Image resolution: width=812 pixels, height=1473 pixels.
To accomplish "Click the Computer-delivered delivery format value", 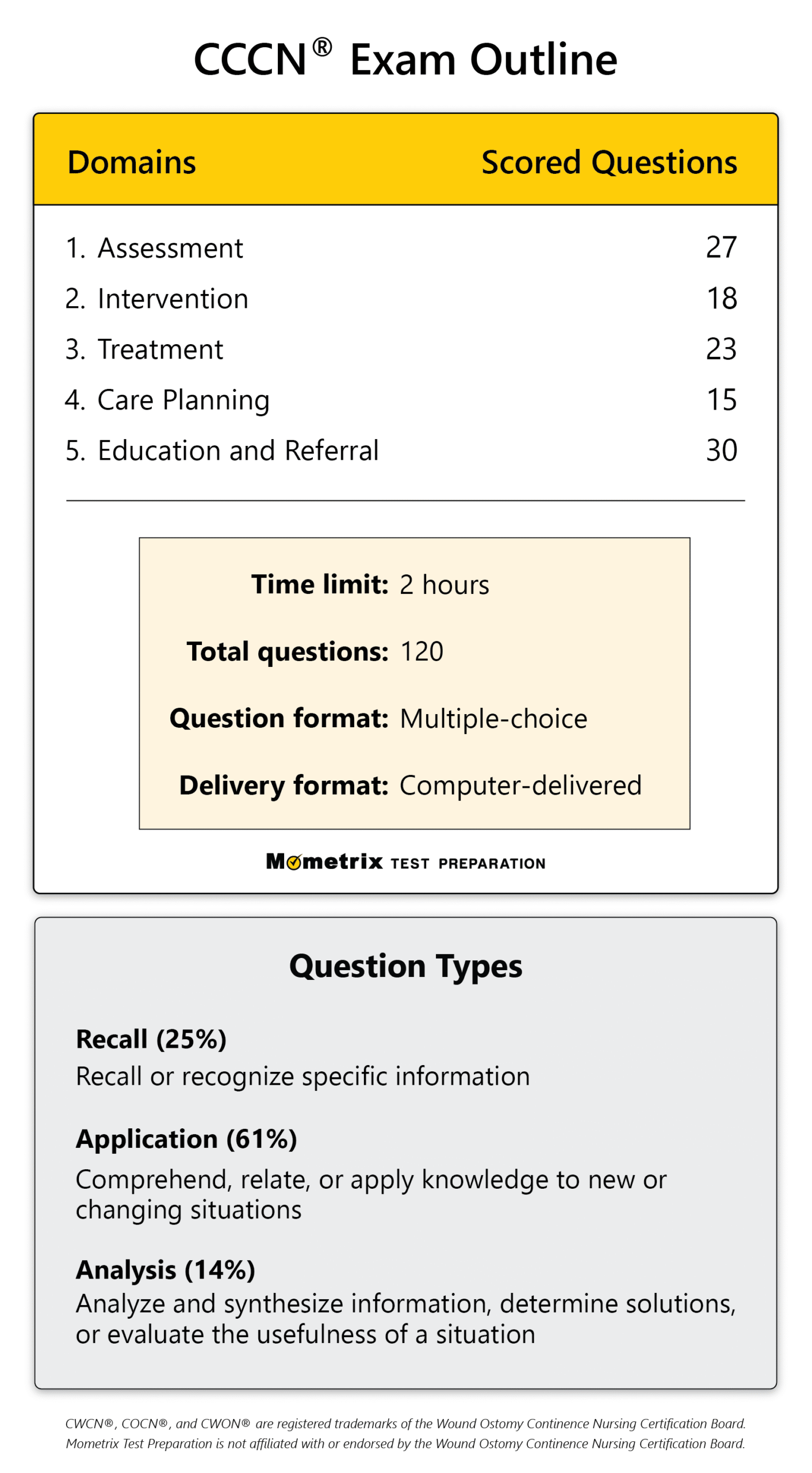I will (520, 785).
